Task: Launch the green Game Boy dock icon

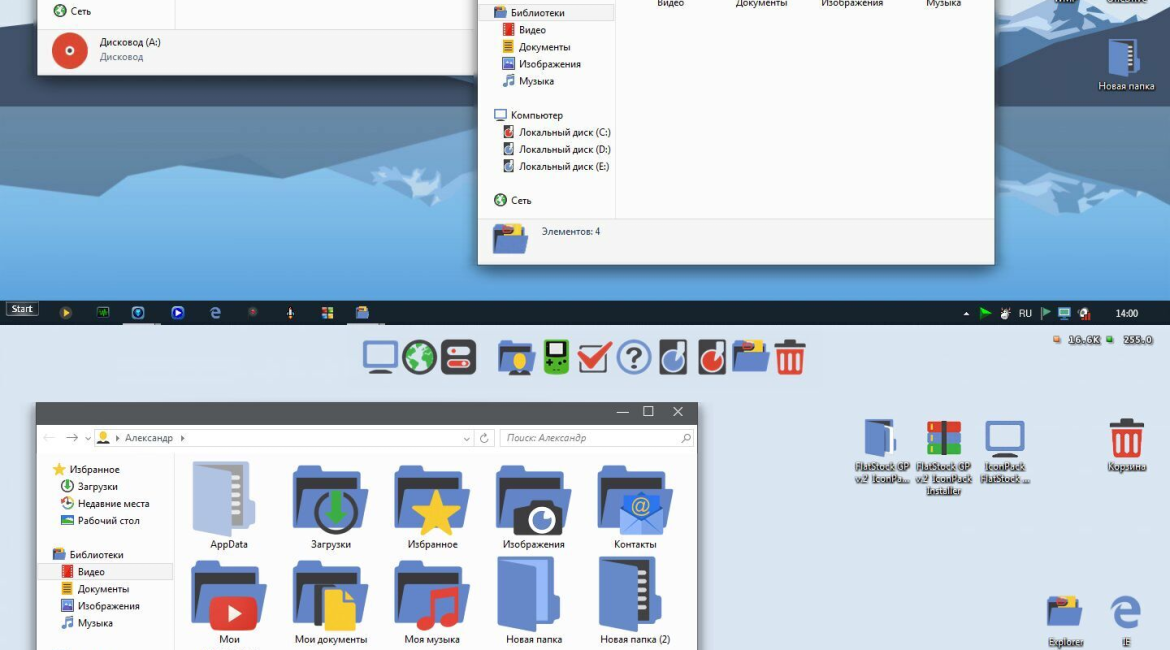Action: point(556,357)
